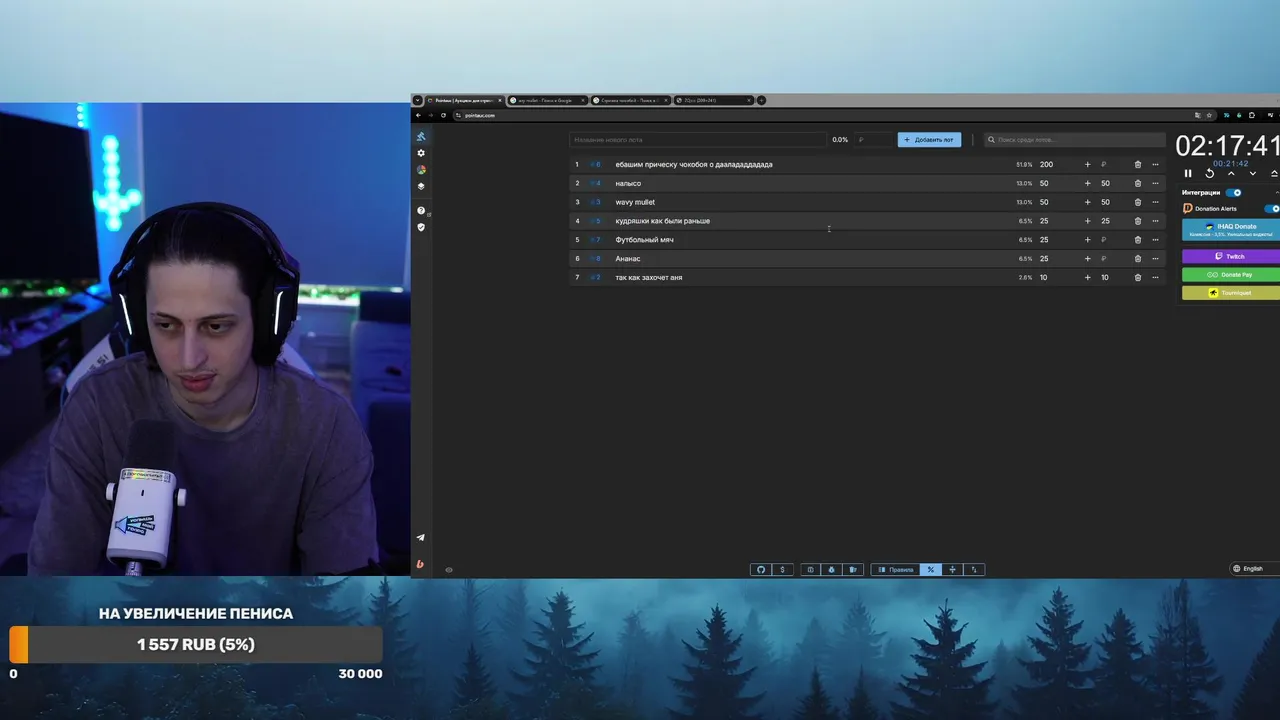Click the new lot ruble amount field

click(874, 140)
